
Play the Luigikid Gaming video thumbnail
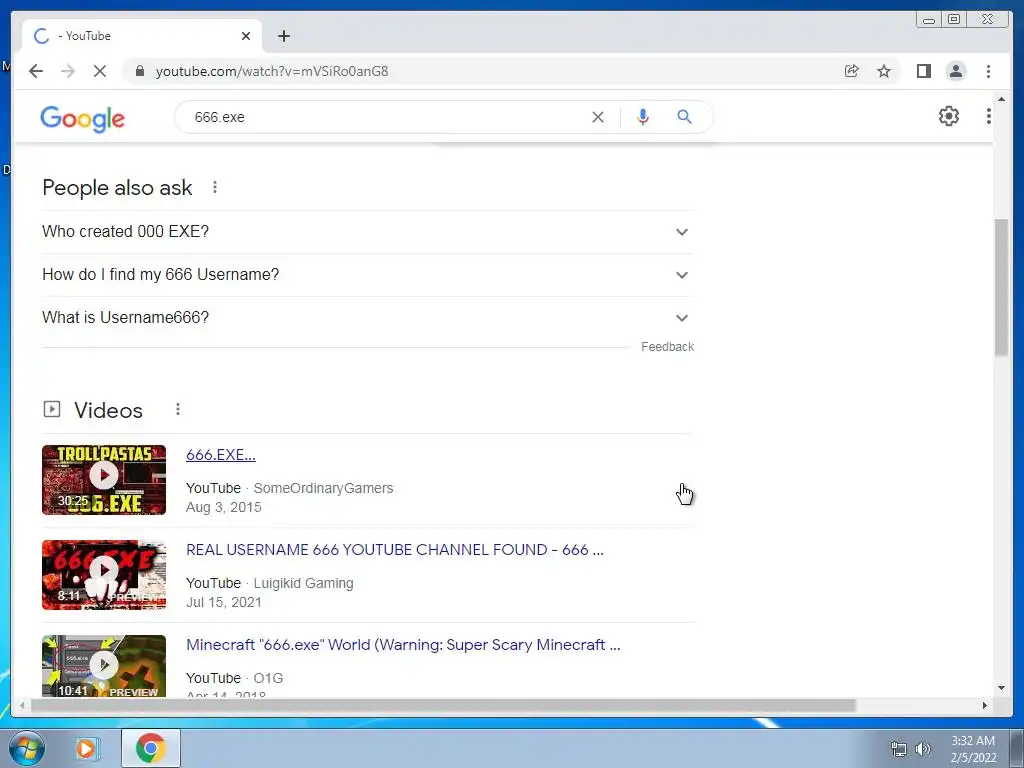pyautogui.click(x=104, y=575)
